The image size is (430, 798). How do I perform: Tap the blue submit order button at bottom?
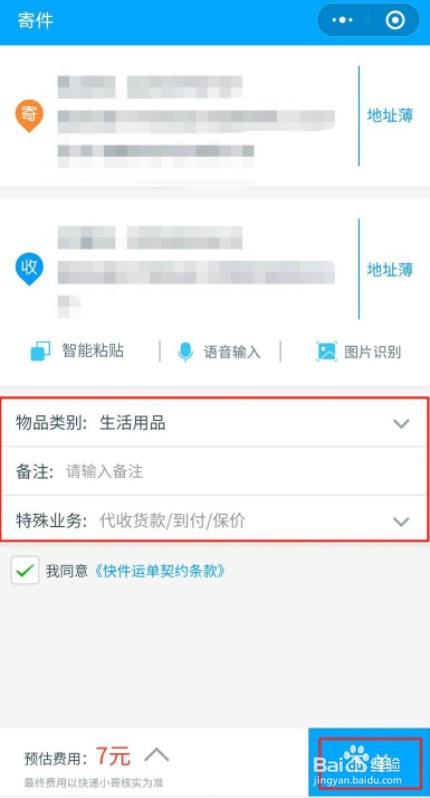pos(369,762)
